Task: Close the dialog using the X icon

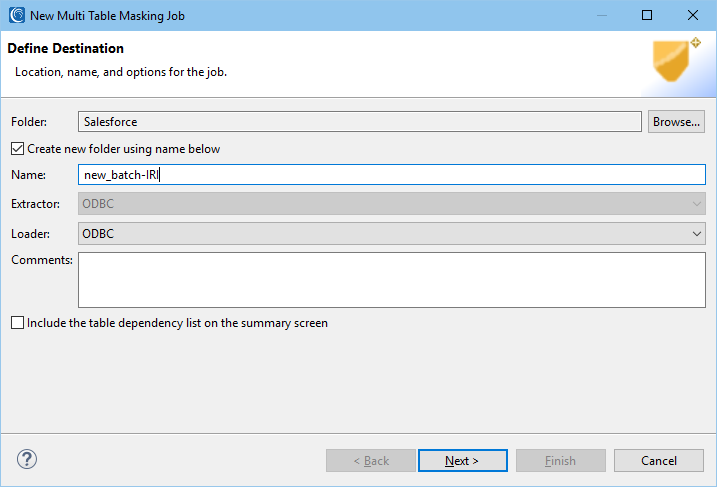Action: tap(693, 15)
